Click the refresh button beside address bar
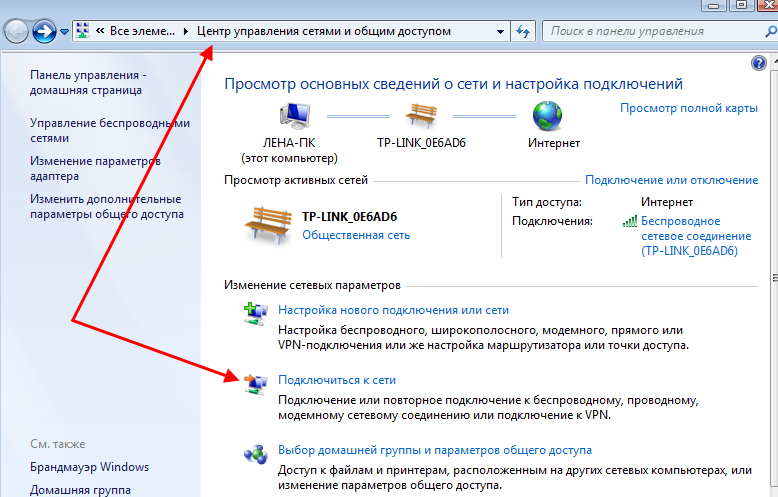The width and height of the screenshot is (778, 497). pyautogui.click(x=523, y=32)
